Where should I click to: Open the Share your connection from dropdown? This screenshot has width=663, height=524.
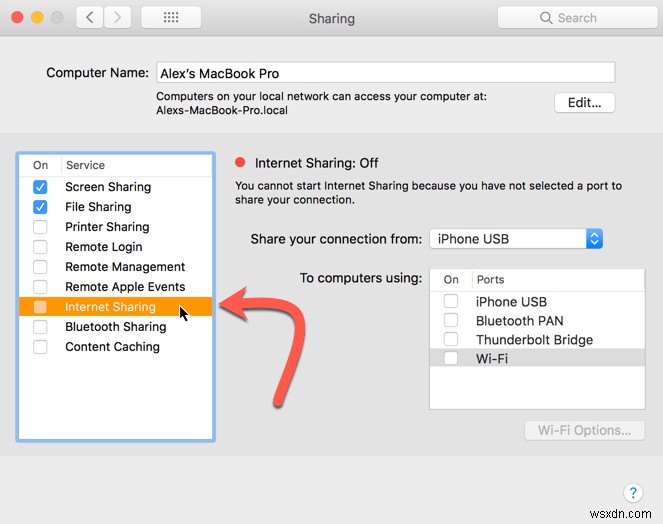[516, 239]
